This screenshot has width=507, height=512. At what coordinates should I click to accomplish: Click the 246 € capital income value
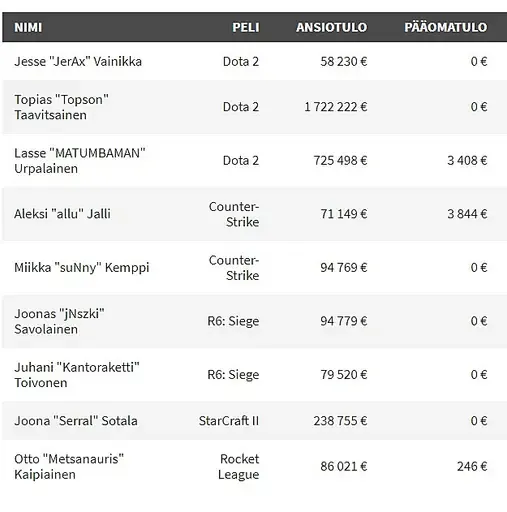472,467
